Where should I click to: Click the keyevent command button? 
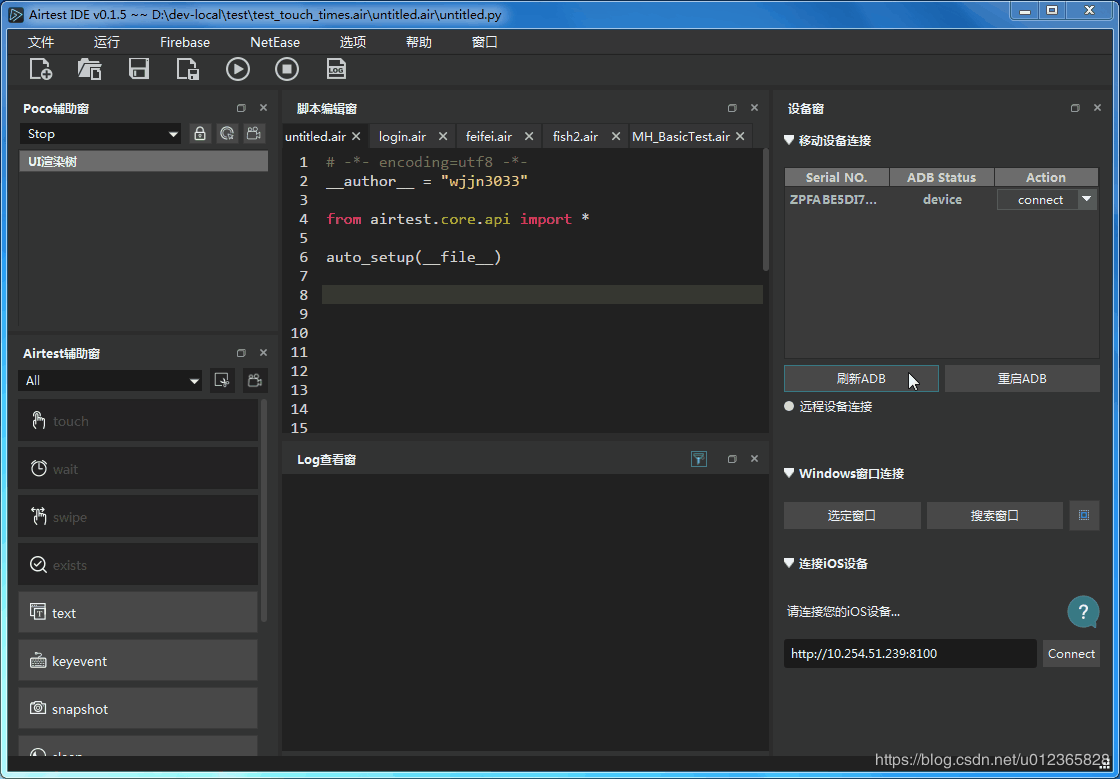138,660
